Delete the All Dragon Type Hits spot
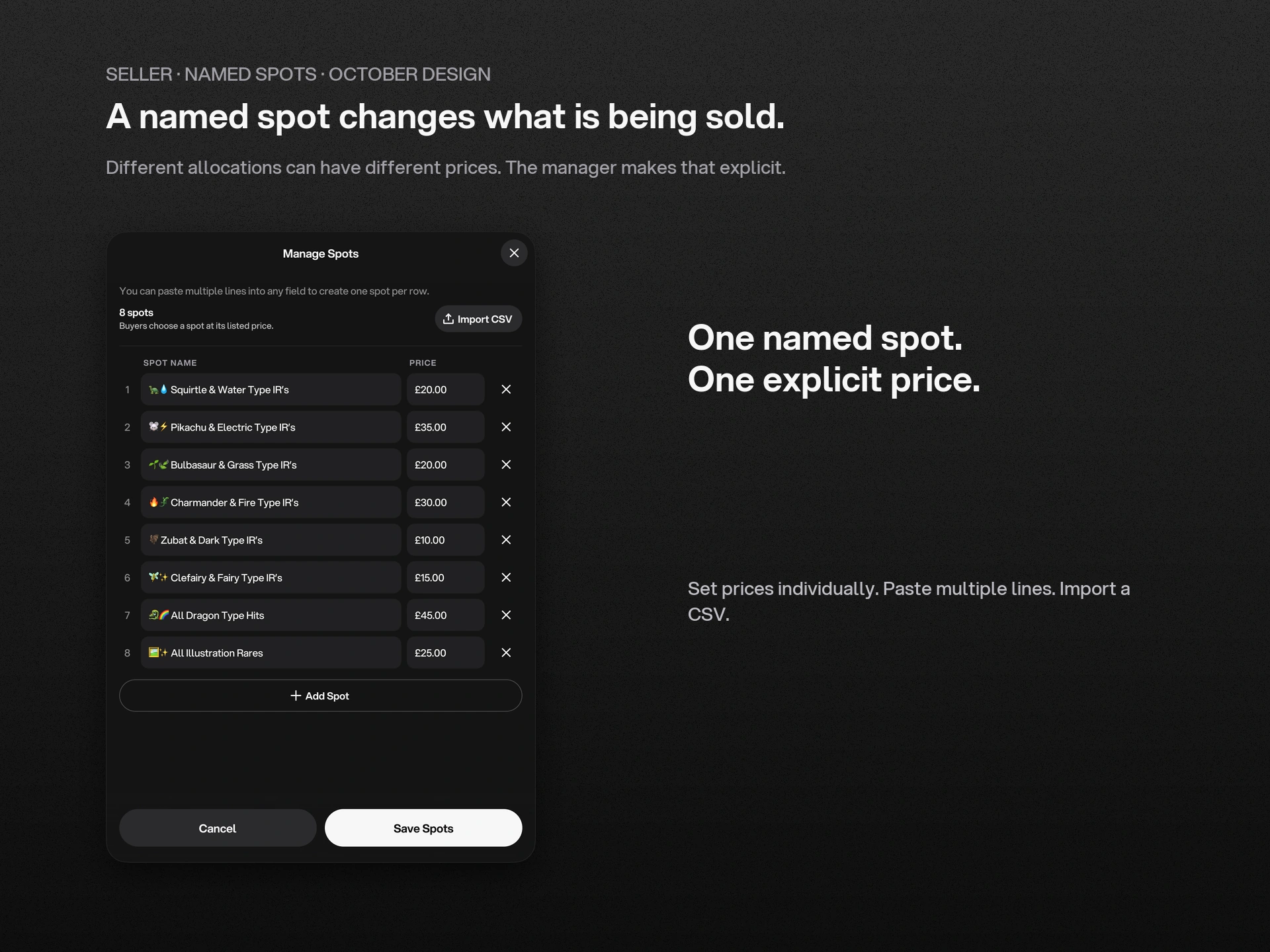The height and width of the screenshot is (952, 1270). coord(506,615)
